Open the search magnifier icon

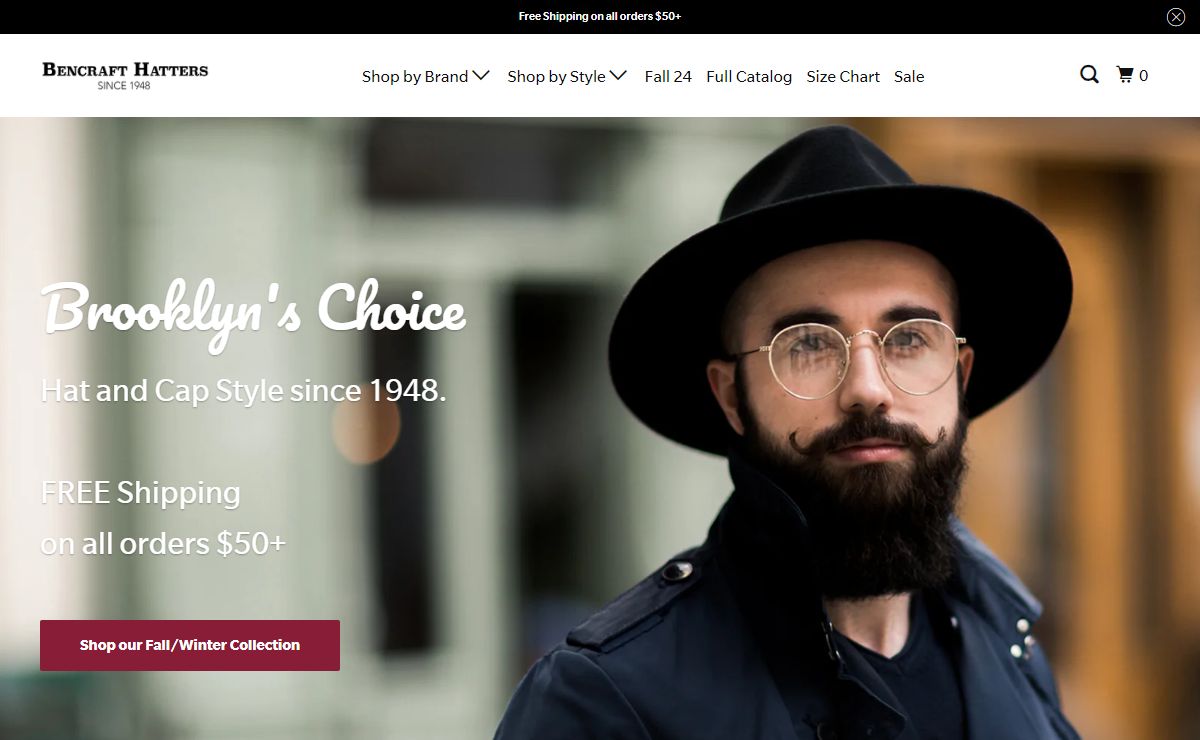(1089, 75)
